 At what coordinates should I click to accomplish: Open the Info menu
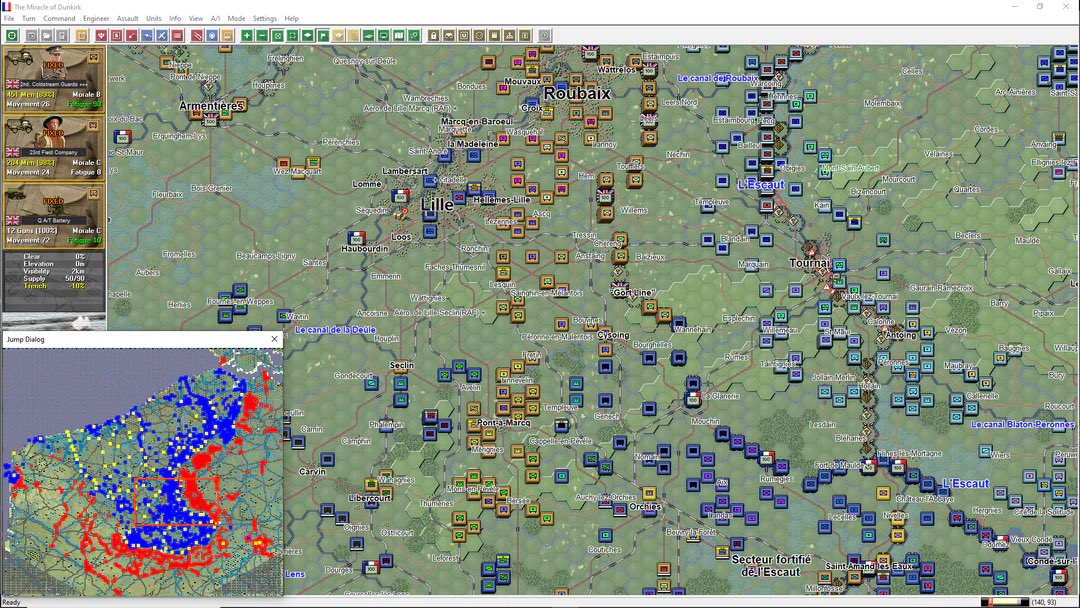point(175,19)
